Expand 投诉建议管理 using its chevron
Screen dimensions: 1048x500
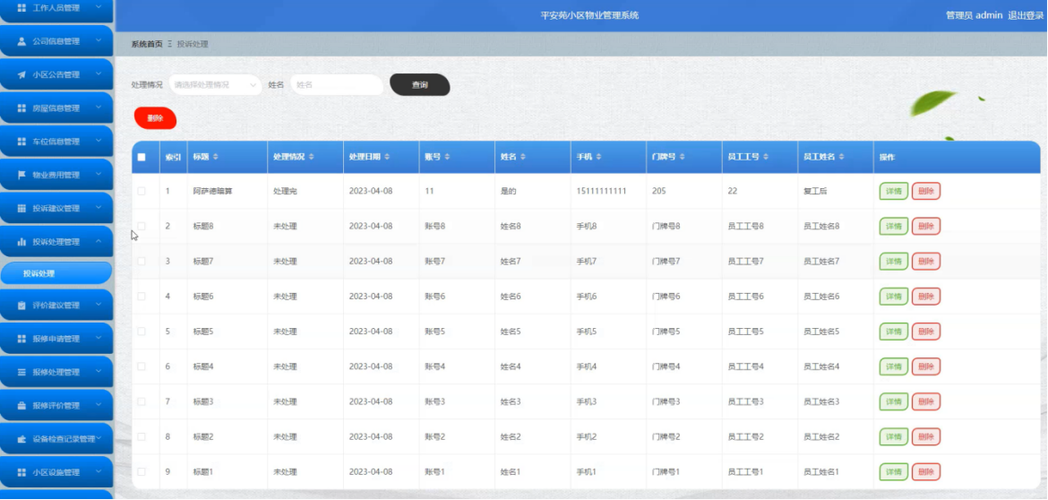[x=98, y=208]
